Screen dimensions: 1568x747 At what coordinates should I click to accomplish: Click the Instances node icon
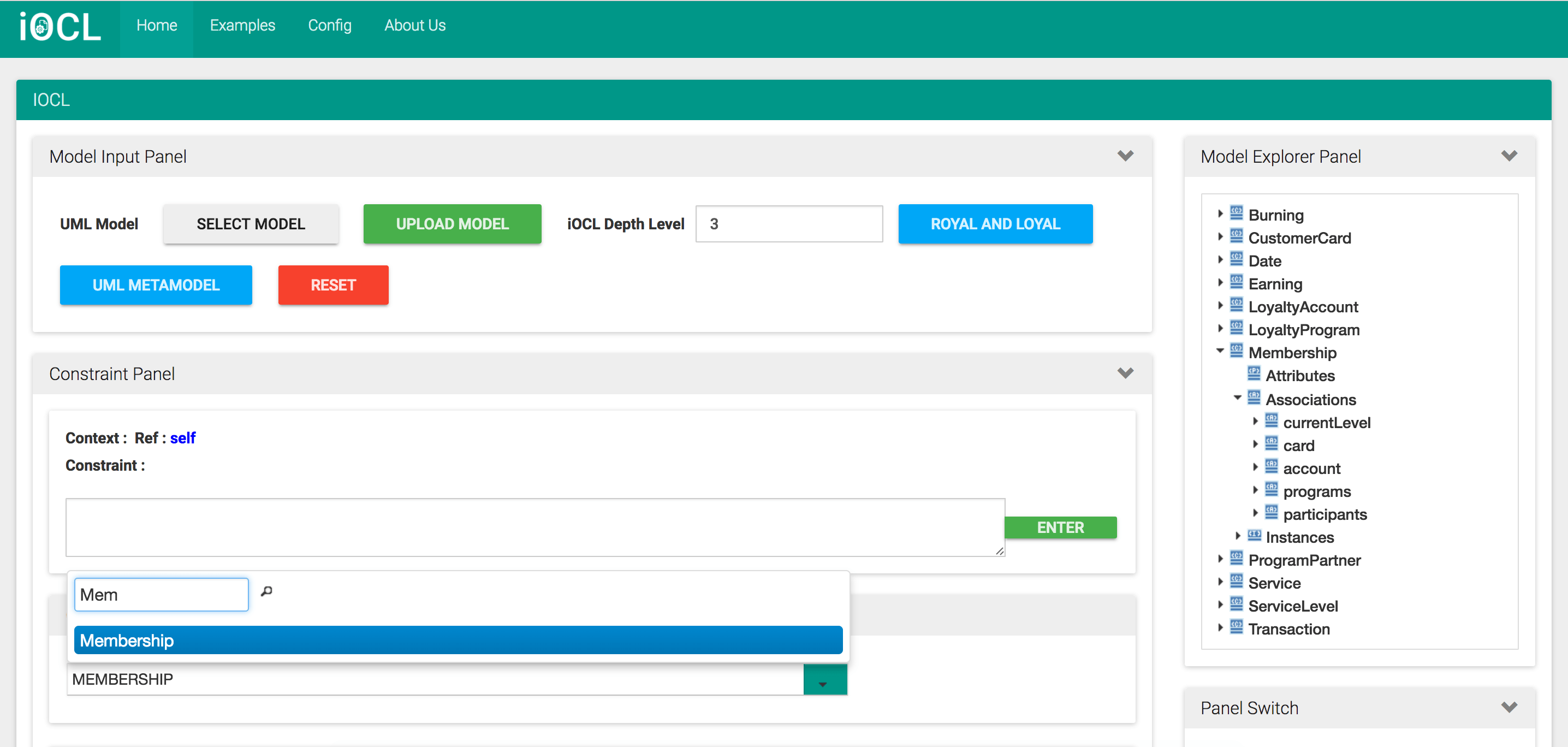[x=1254, y=536]
